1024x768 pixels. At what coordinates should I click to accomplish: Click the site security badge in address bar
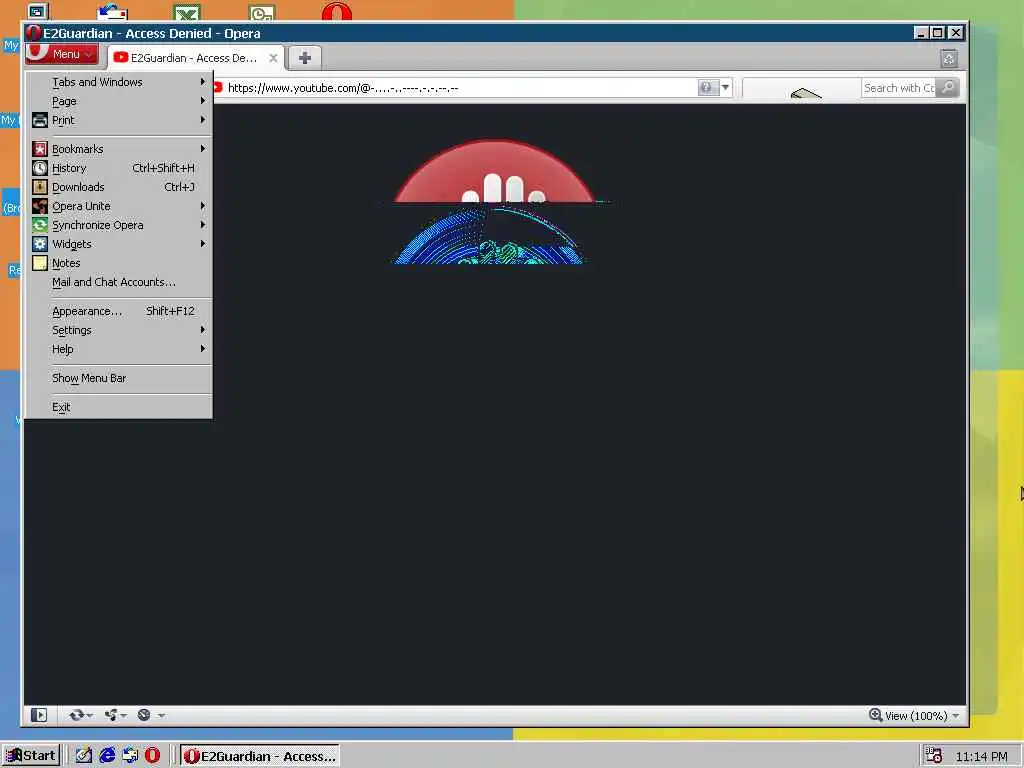[x=708, y=88]
